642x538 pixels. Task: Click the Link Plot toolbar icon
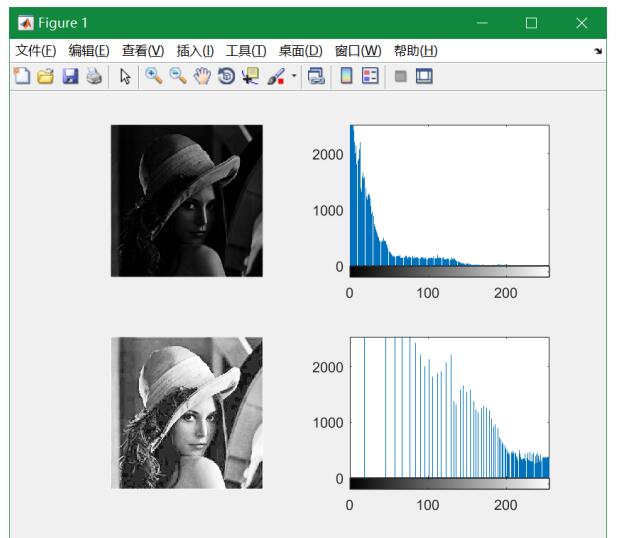pos(316,76)
